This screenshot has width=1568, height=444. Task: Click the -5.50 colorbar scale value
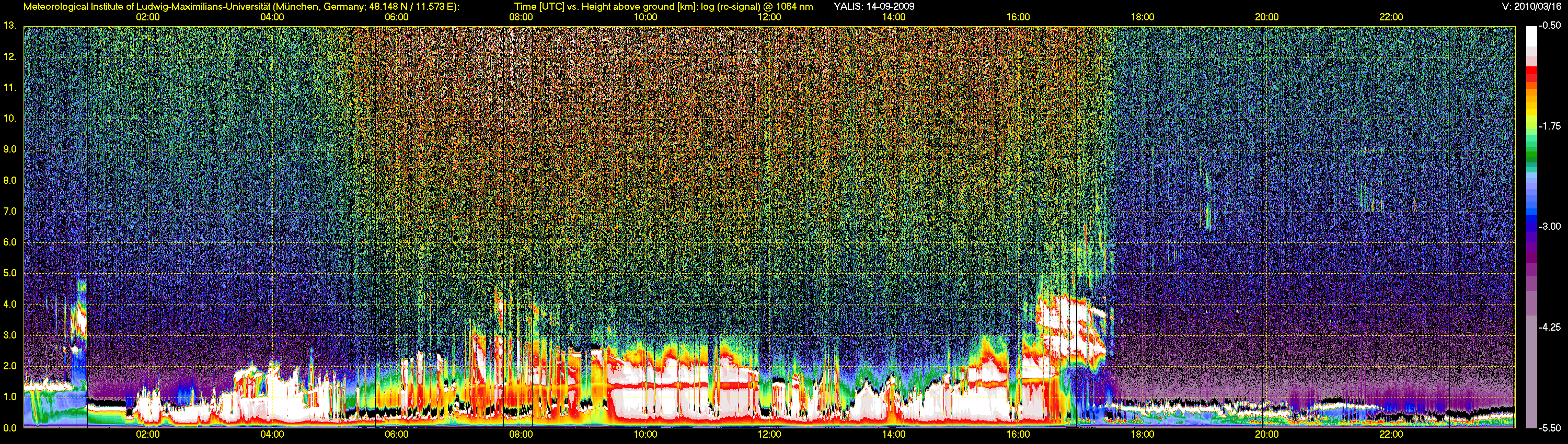[x=1550, y=428]
